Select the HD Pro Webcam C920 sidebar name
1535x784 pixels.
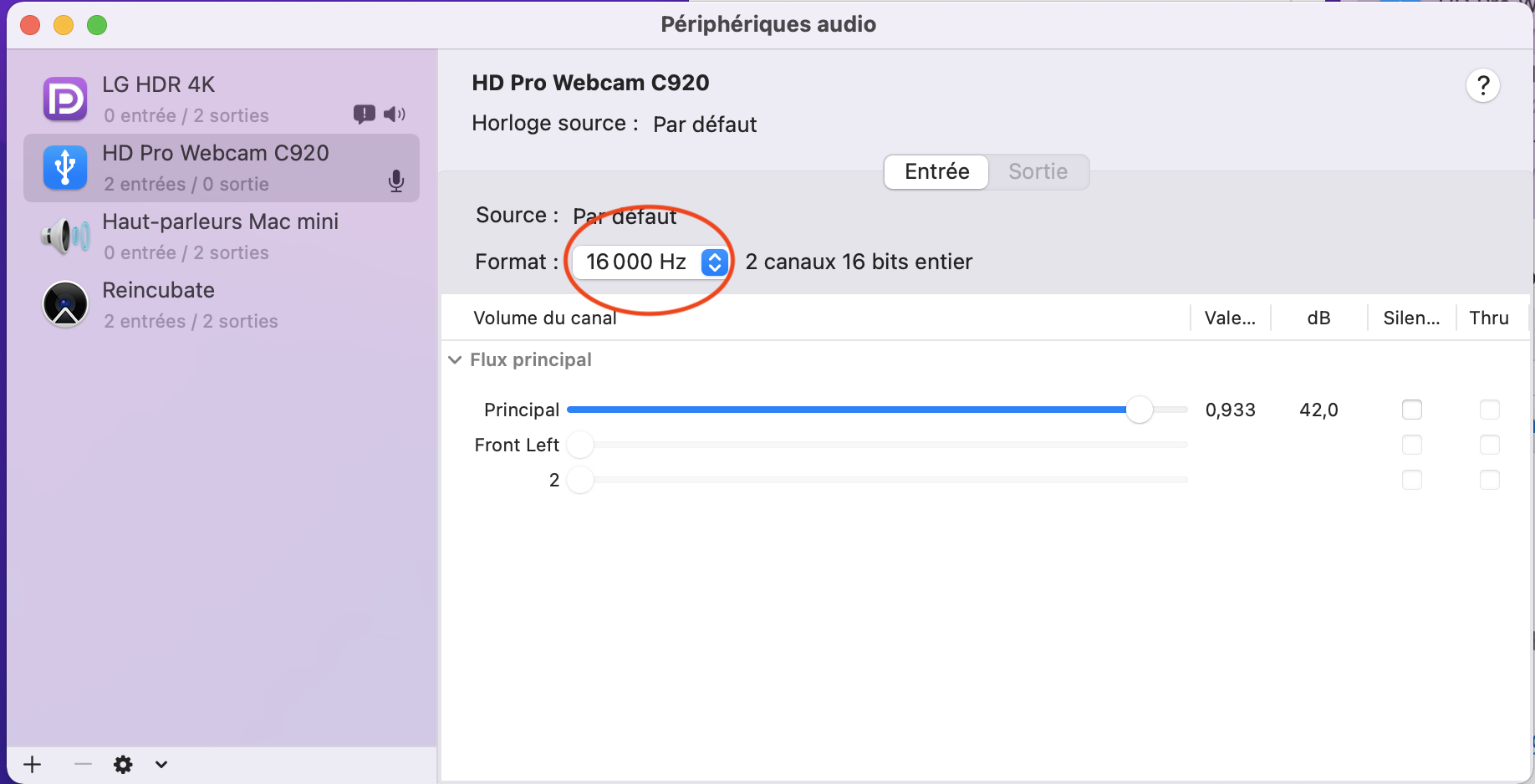click(x=216, y=153)
